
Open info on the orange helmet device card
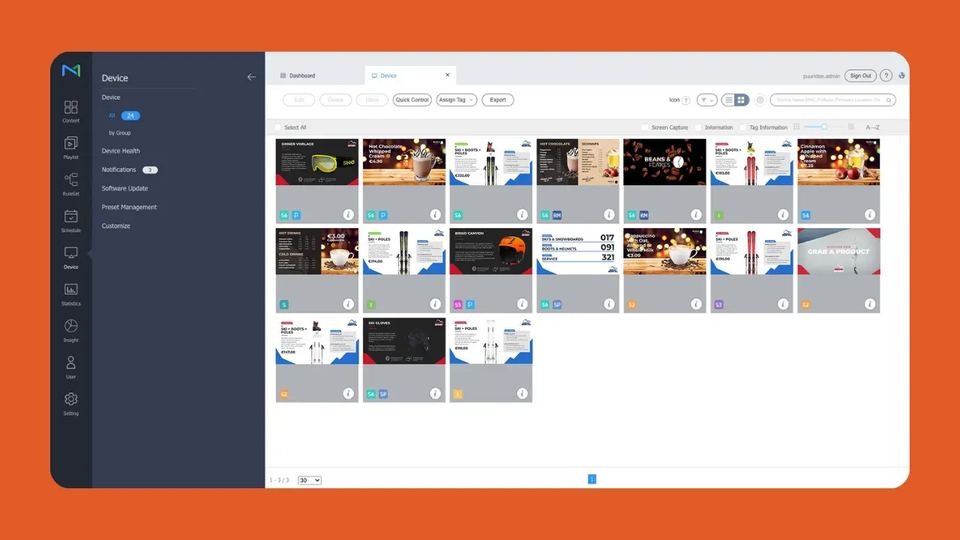522,304
